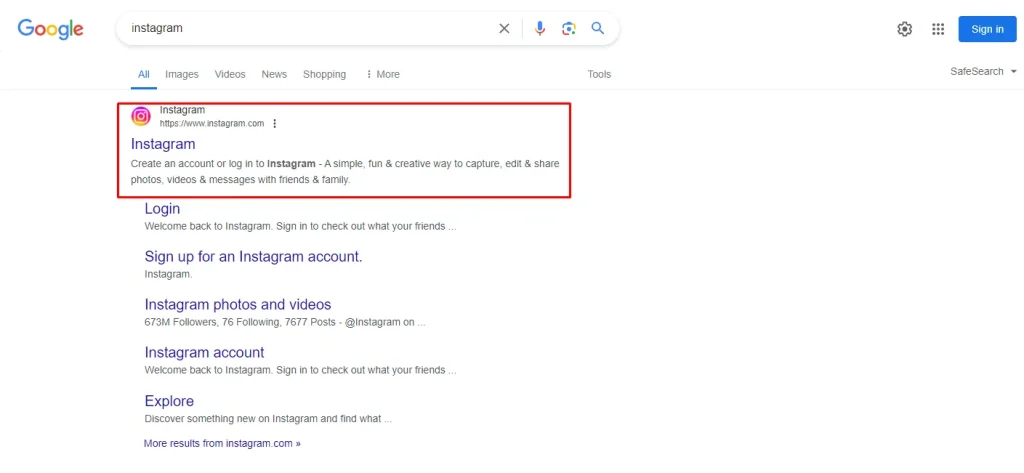The width and height of the screenshot is (1024, 473).
Task: Open Google Lens image search icon
Action: click(x=569, y=29)
